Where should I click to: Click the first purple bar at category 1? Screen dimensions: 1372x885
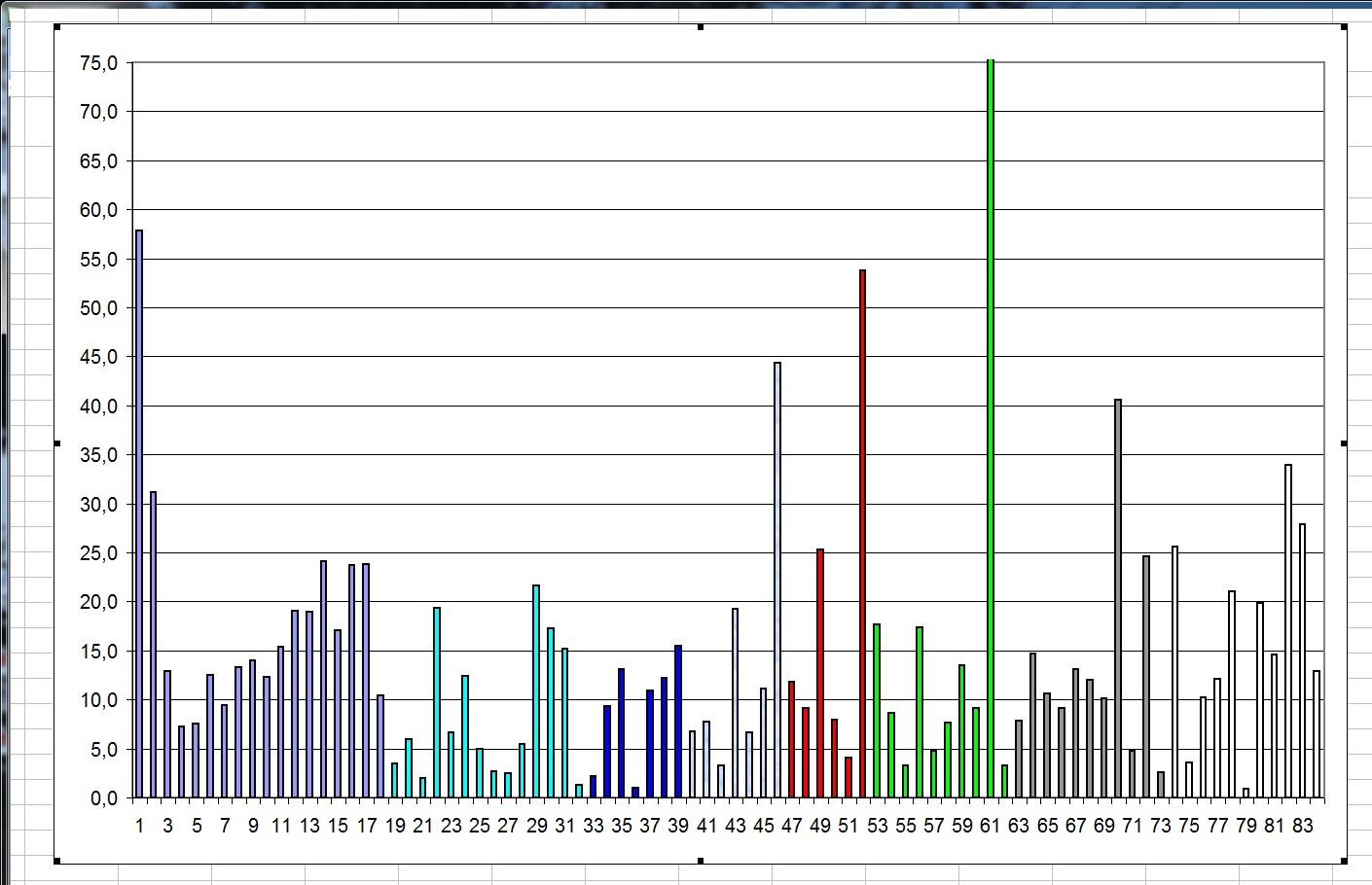click(139, 515)
